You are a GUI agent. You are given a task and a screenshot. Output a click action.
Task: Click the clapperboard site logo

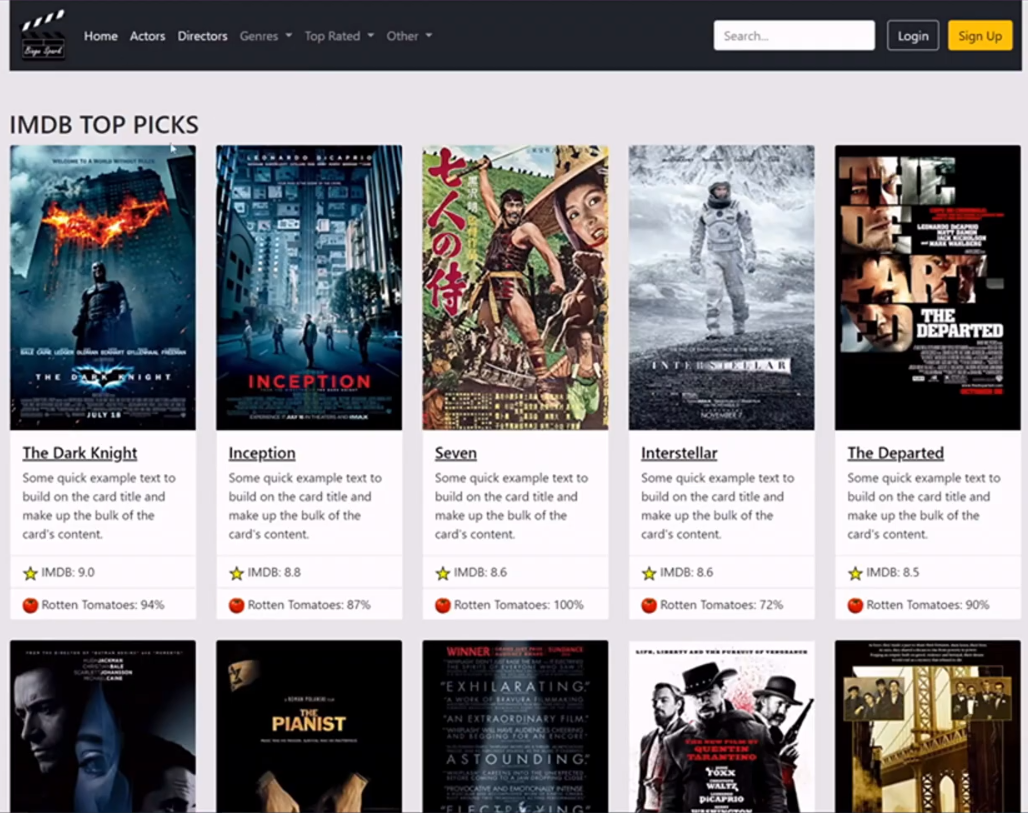(43, 35)
